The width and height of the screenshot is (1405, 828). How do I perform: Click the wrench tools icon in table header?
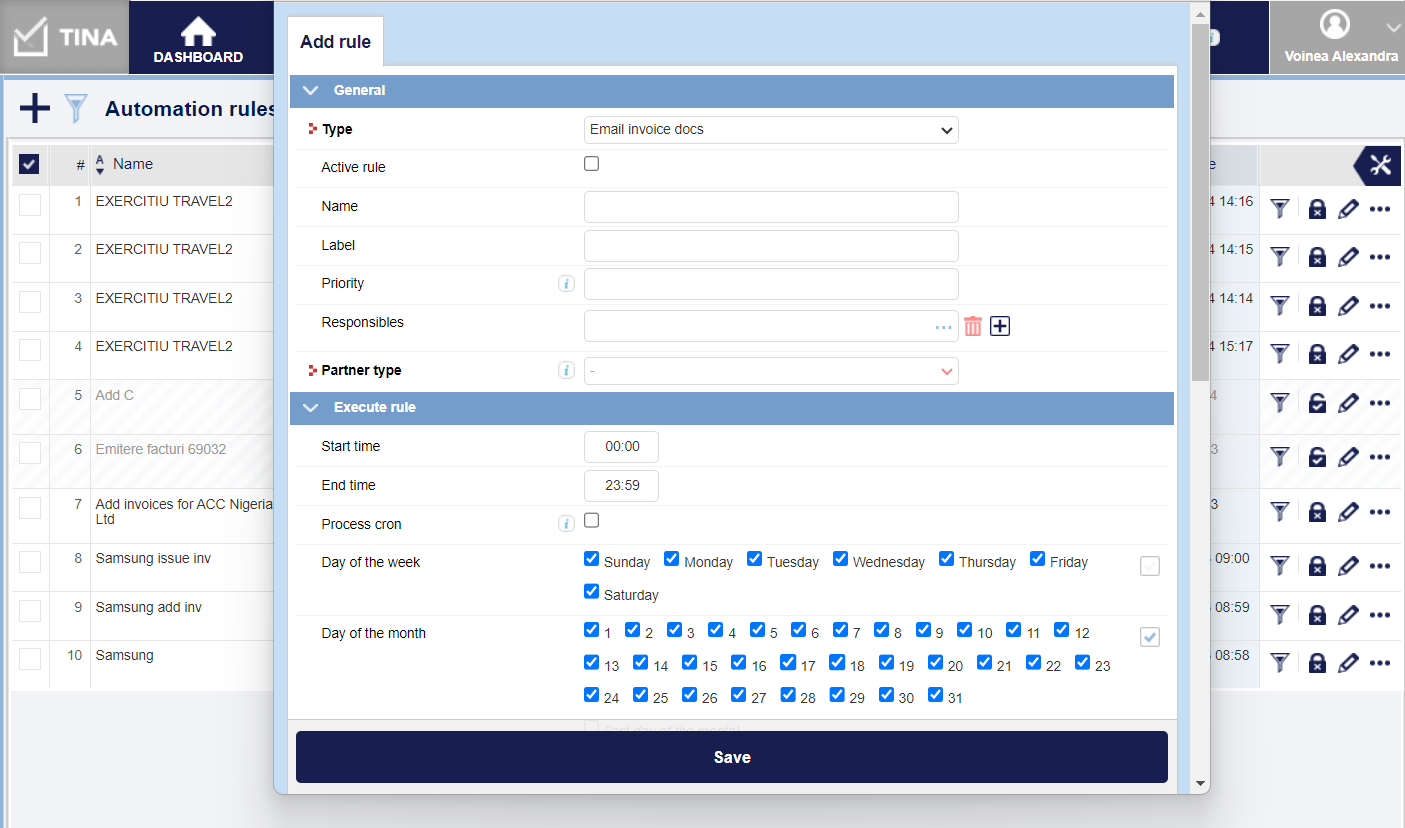tap(1380, 166)
